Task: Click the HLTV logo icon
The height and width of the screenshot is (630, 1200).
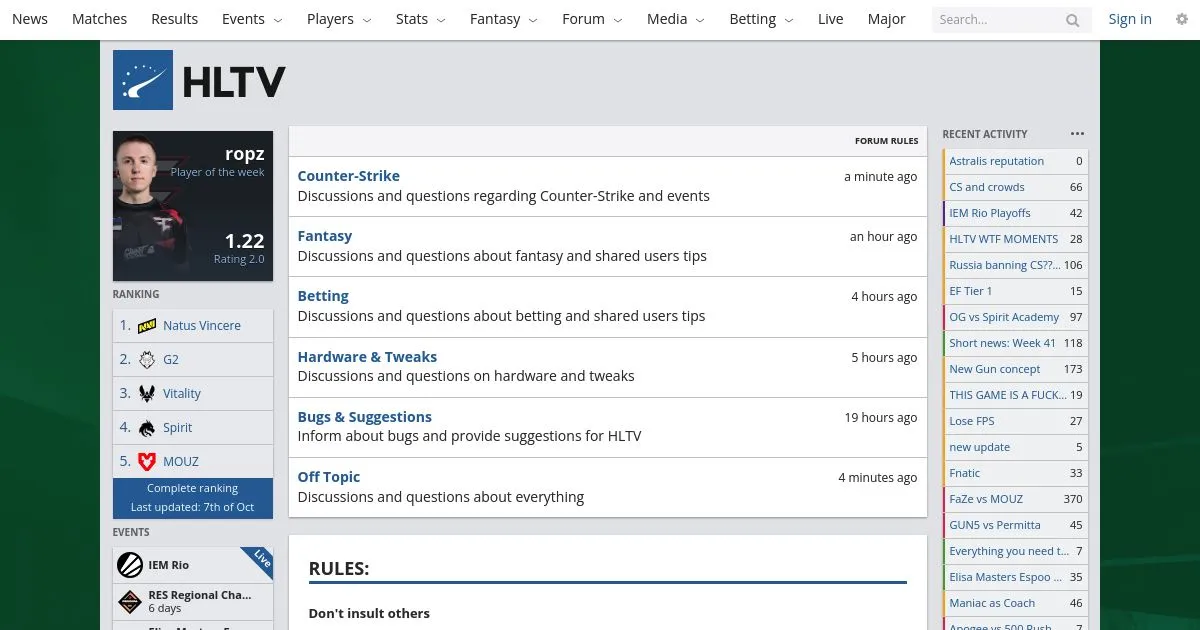Action: click(143, 80)
